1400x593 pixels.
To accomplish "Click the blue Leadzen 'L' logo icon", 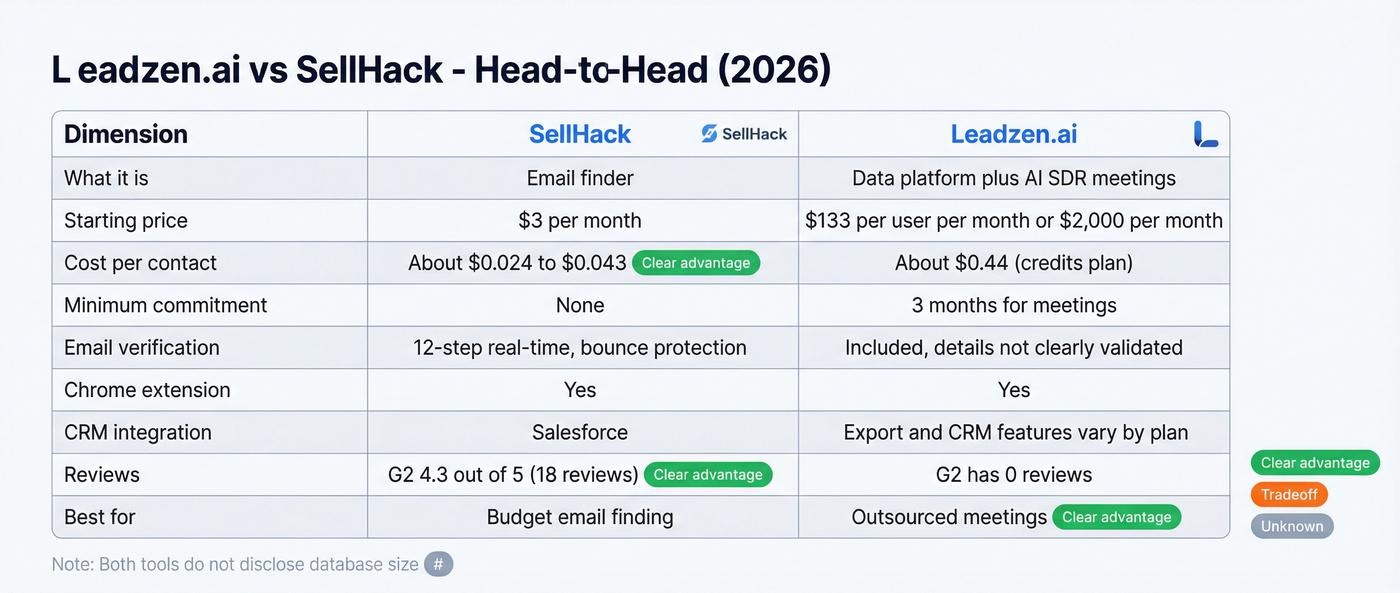I will 1205,134.
